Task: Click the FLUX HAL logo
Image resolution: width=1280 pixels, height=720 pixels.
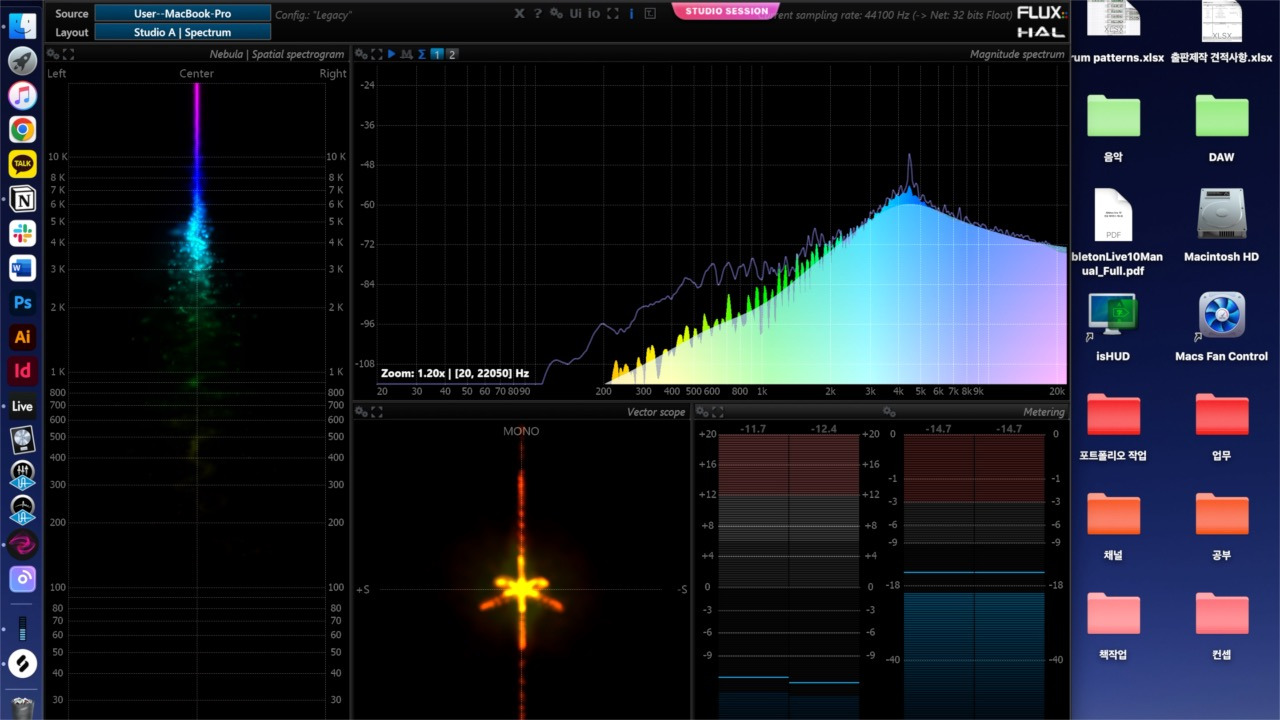Action: (x=1040, y=21)
